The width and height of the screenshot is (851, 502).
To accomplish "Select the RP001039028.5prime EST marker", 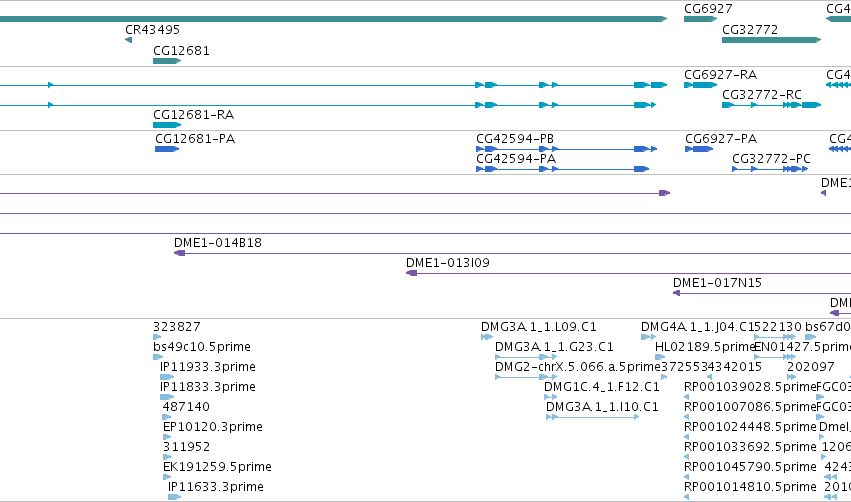I will (x=687, y=397).
